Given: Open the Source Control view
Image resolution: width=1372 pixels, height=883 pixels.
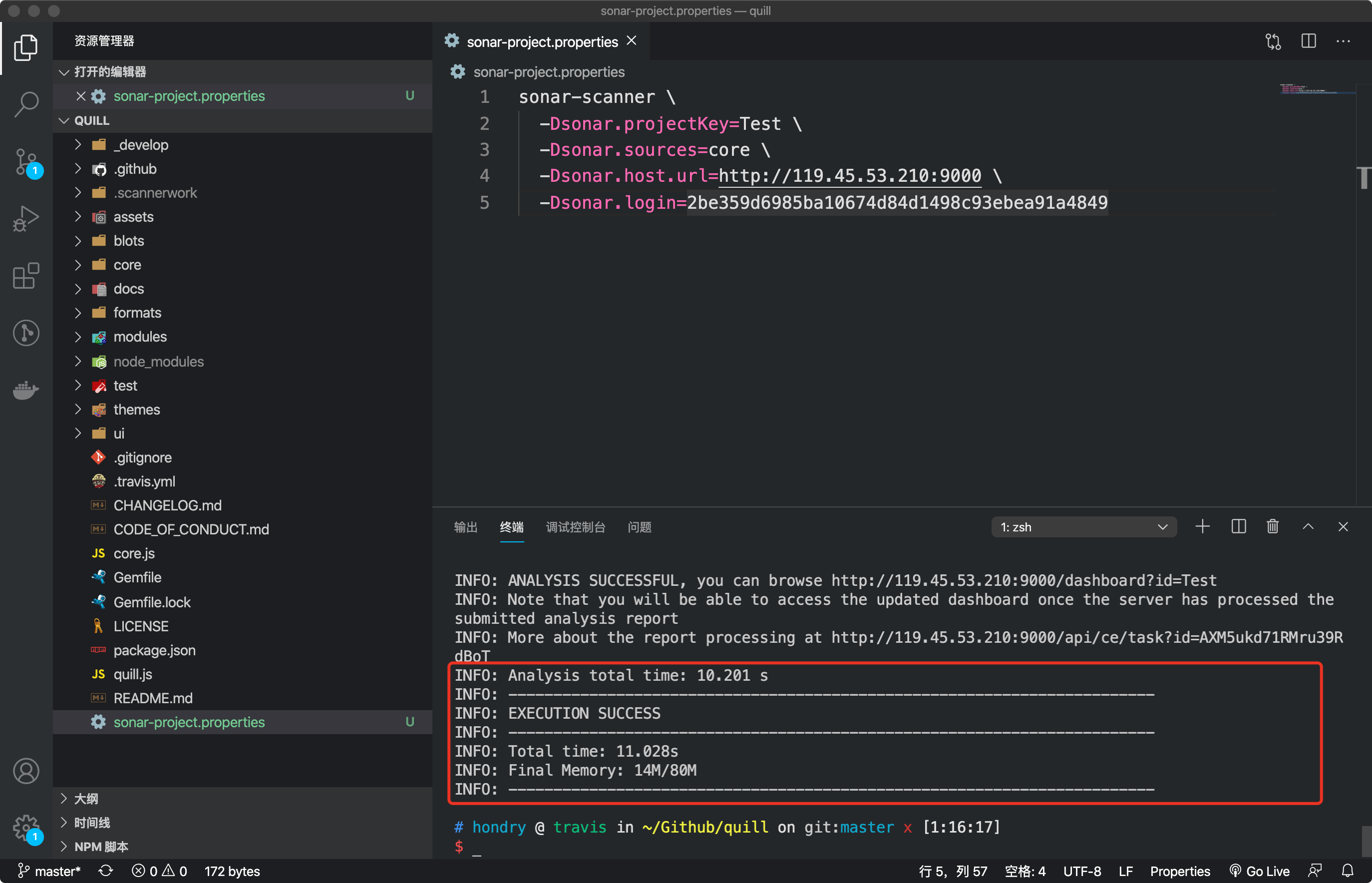Looking at the screenshot, I should pyautogui.click(x=26, y=162).
